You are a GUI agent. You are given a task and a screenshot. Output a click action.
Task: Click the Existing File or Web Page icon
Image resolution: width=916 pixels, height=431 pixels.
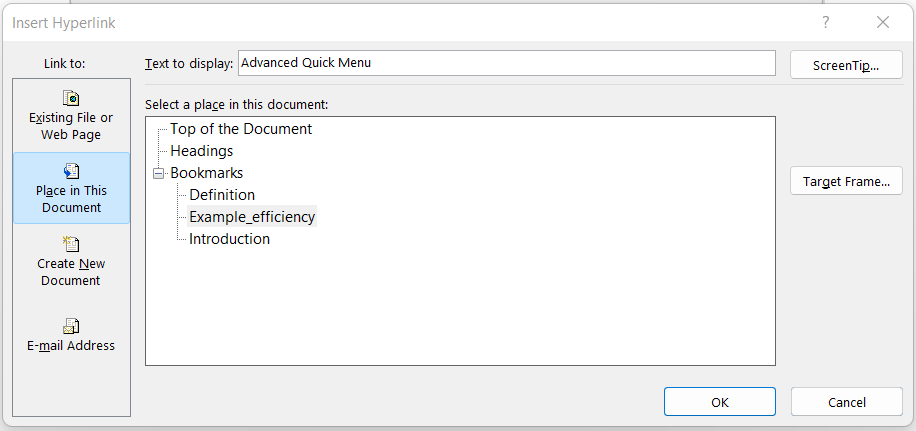[71, 98]
